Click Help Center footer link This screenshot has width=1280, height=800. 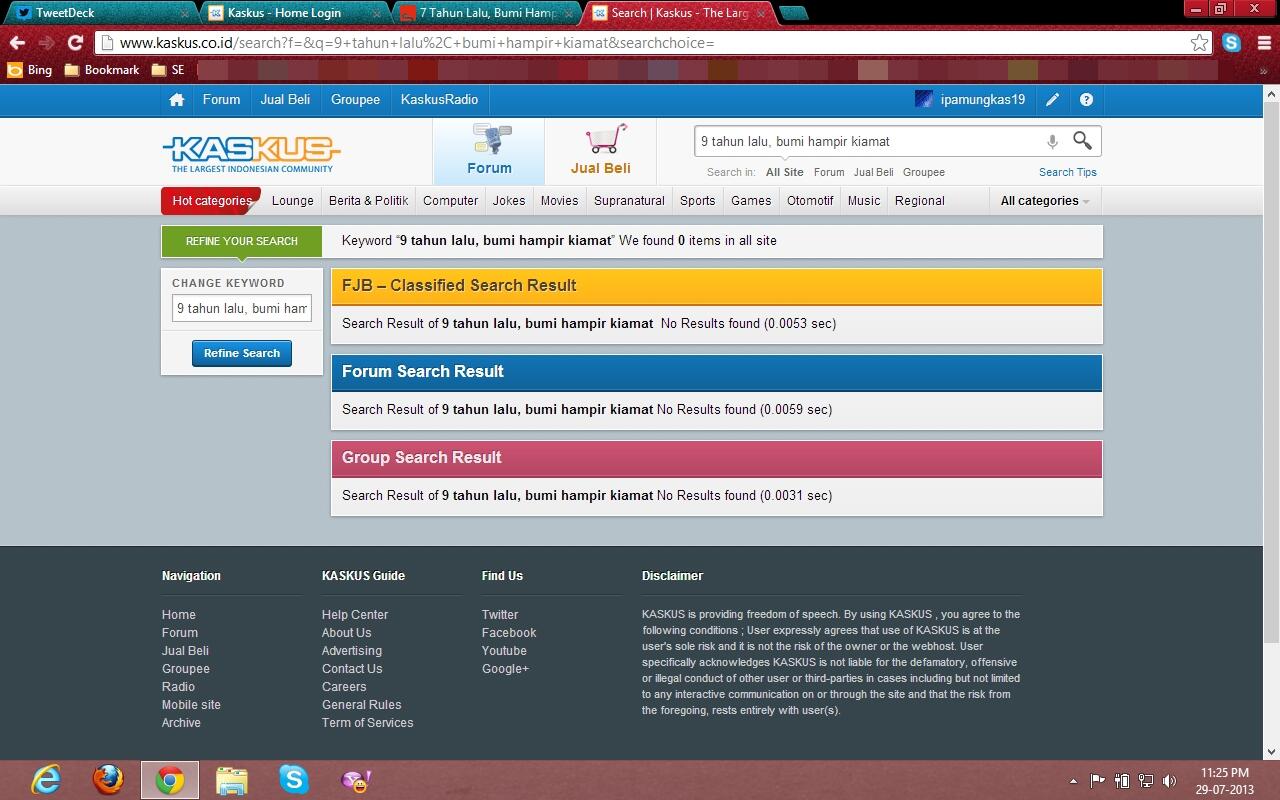tap(355, 615)
